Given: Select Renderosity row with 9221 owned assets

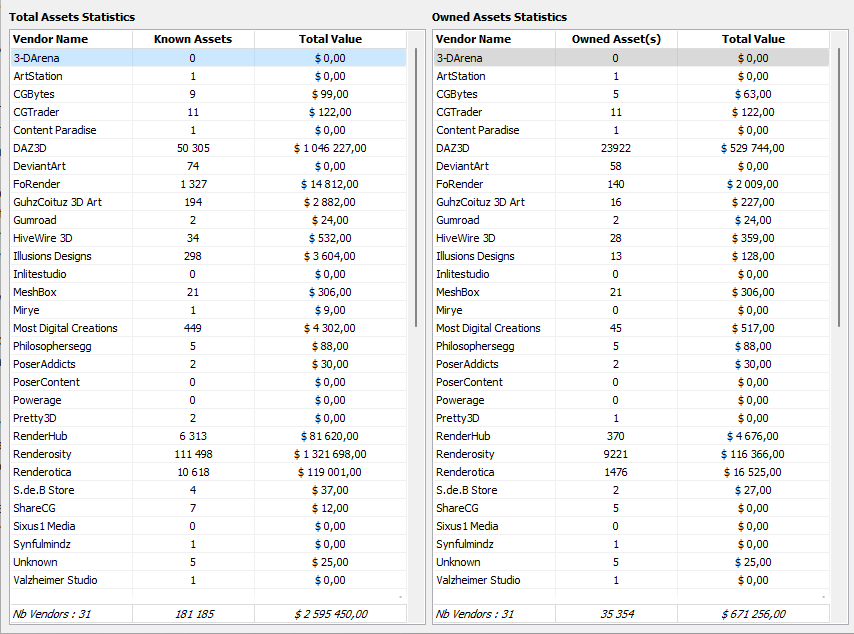Looking at the screenshot, I should [632, 454].
